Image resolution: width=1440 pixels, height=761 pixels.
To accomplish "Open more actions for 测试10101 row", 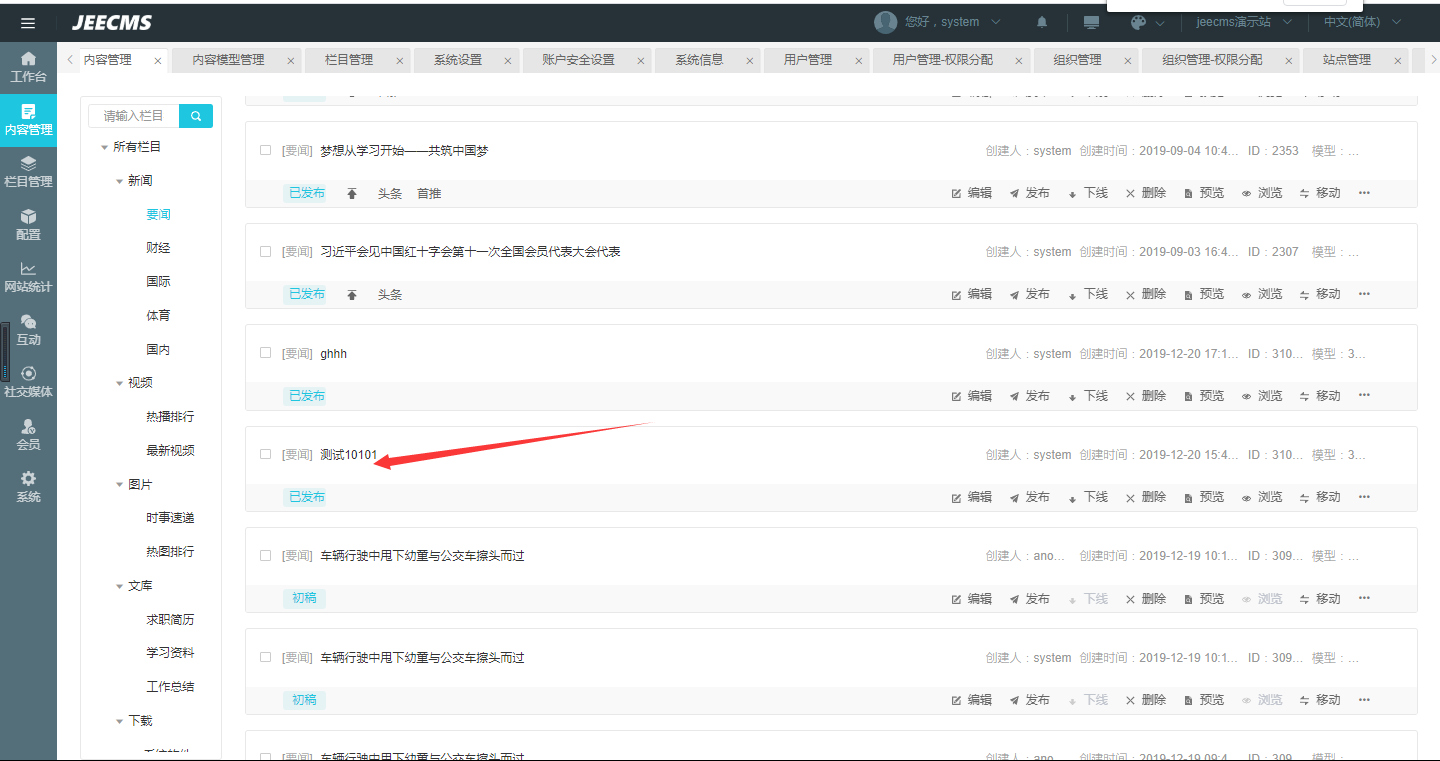I will click(x=1364, y=497).
